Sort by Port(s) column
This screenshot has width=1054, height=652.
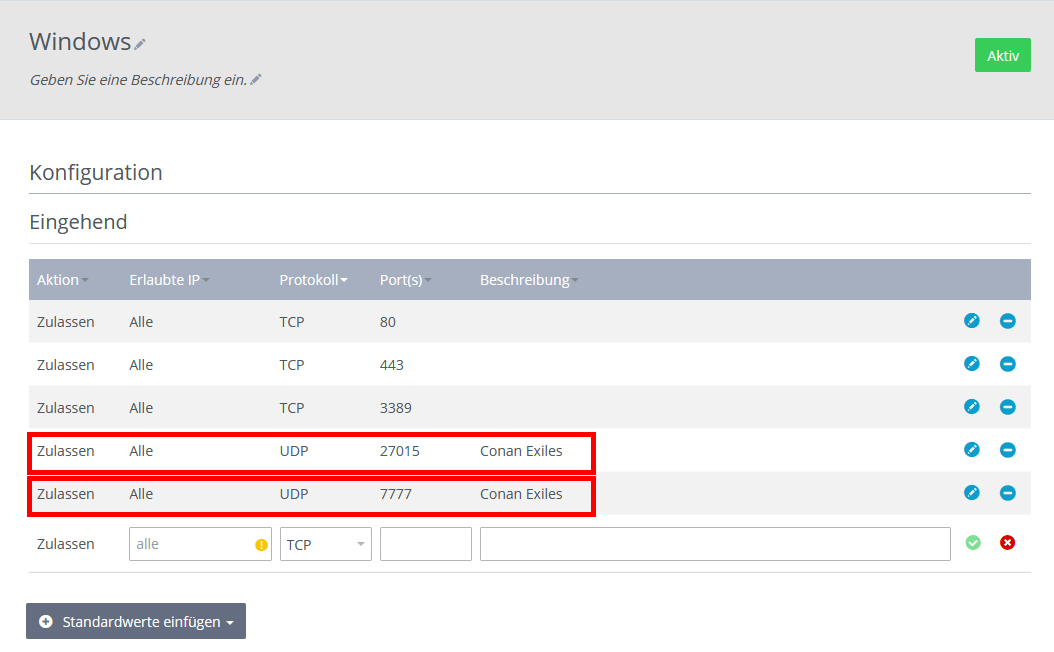click(x=406, y=280)
